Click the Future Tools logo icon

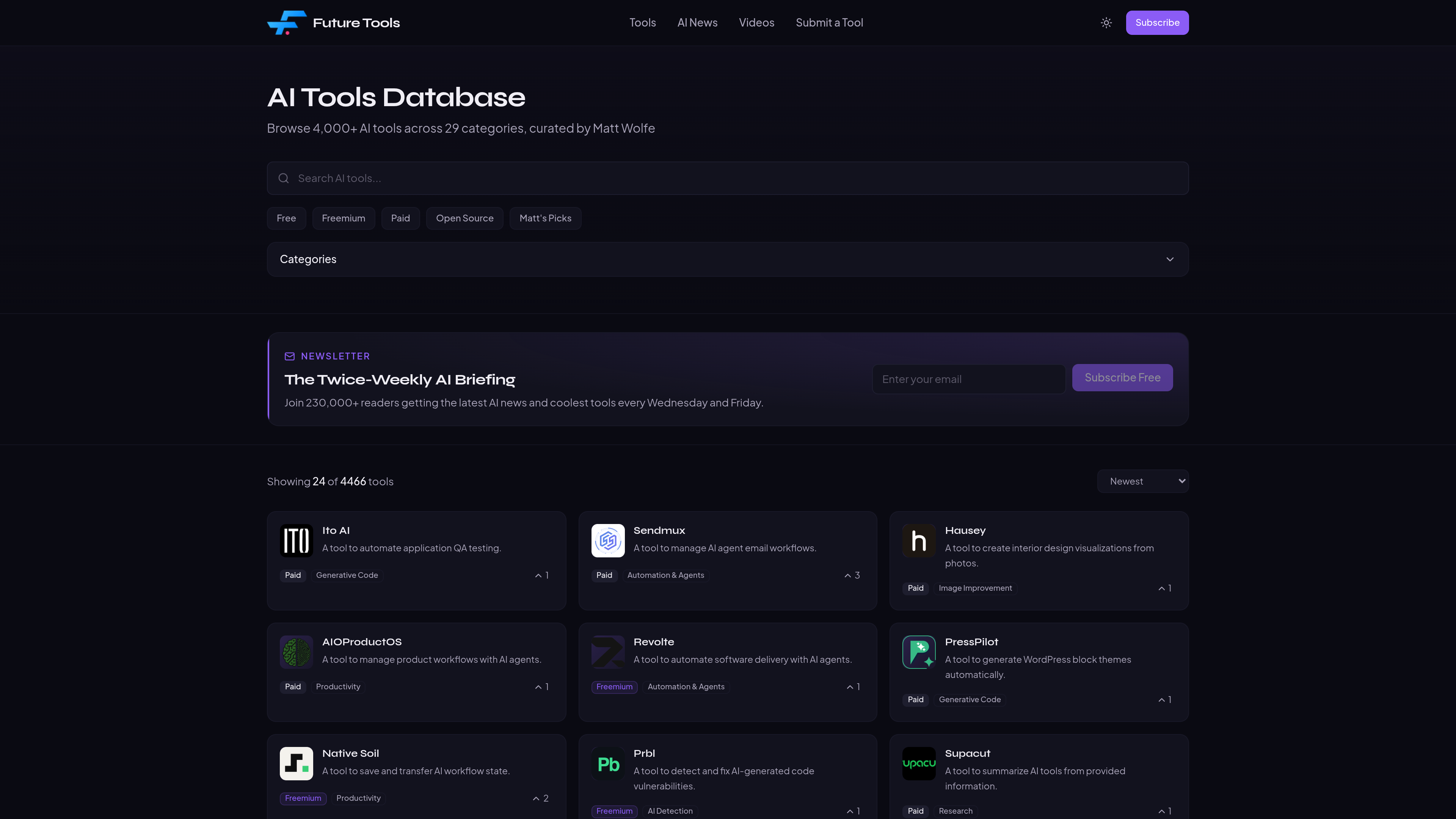pos(287,23)
